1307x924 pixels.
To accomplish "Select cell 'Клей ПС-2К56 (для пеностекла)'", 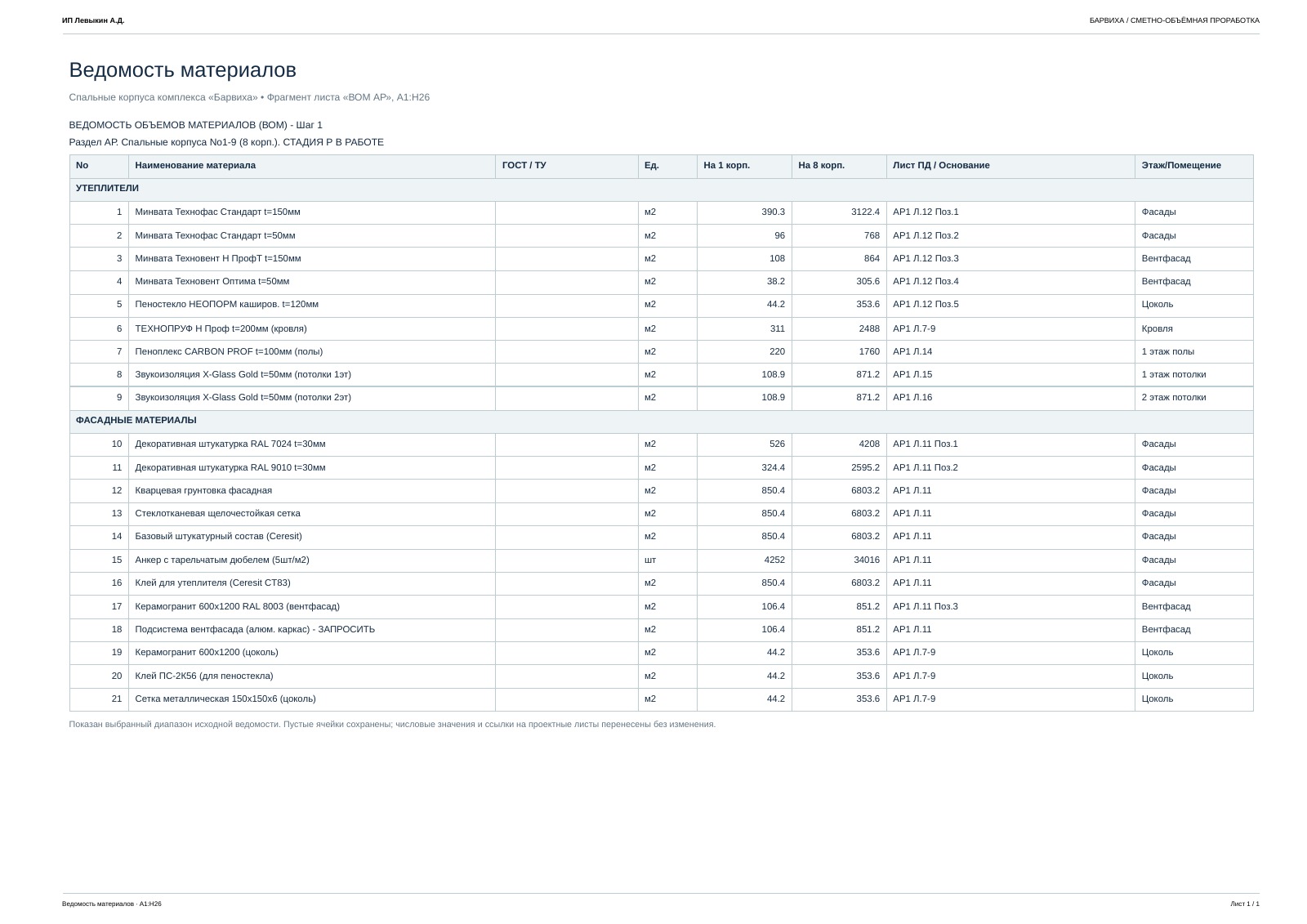I will (311, 676).
